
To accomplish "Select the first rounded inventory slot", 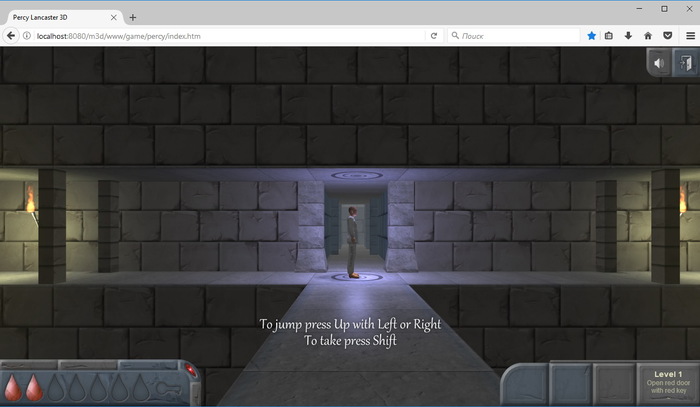I will coord(526,385).
